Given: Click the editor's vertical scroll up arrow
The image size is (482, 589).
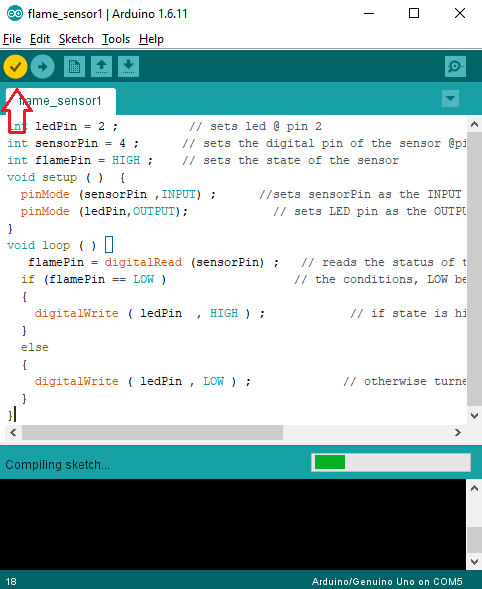Looking at the screenshot, I should (x=474, y=124).
